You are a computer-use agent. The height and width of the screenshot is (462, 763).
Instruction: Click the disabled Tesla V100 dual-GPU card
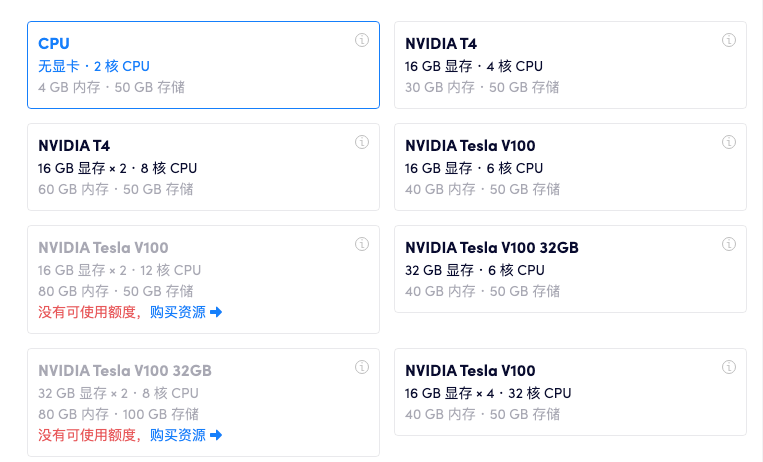point(203,270)
